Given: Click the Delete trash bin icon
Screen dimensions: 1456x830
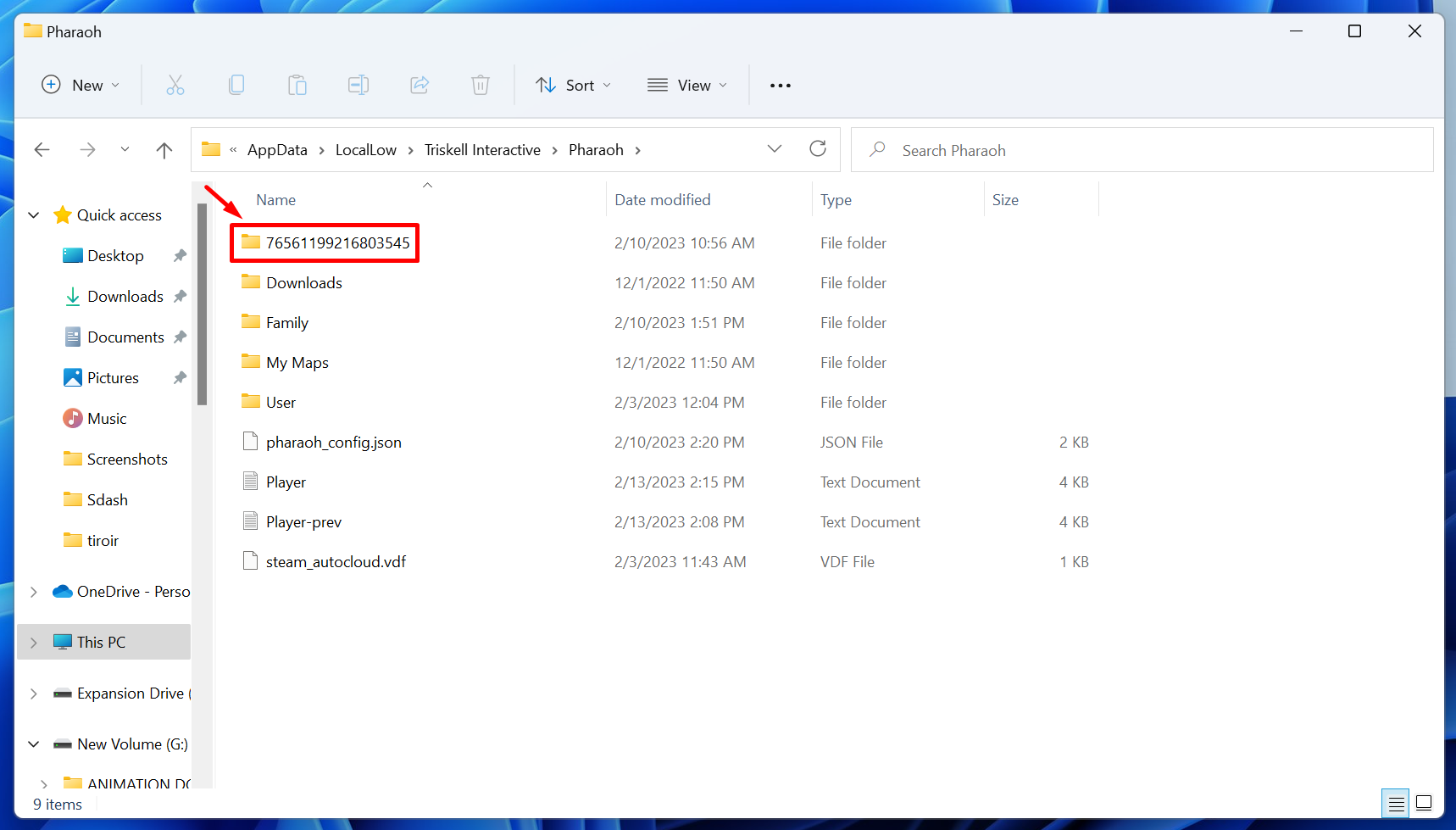Looking at the screenshot, I should [x=481, y=85].
